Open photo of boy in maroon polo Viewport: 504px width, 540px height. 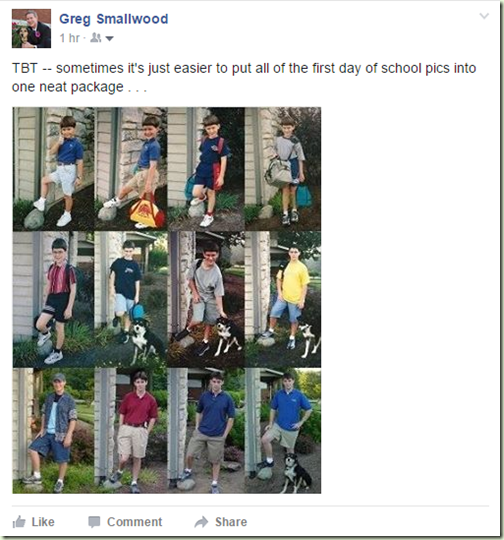[x=131, y=430]
